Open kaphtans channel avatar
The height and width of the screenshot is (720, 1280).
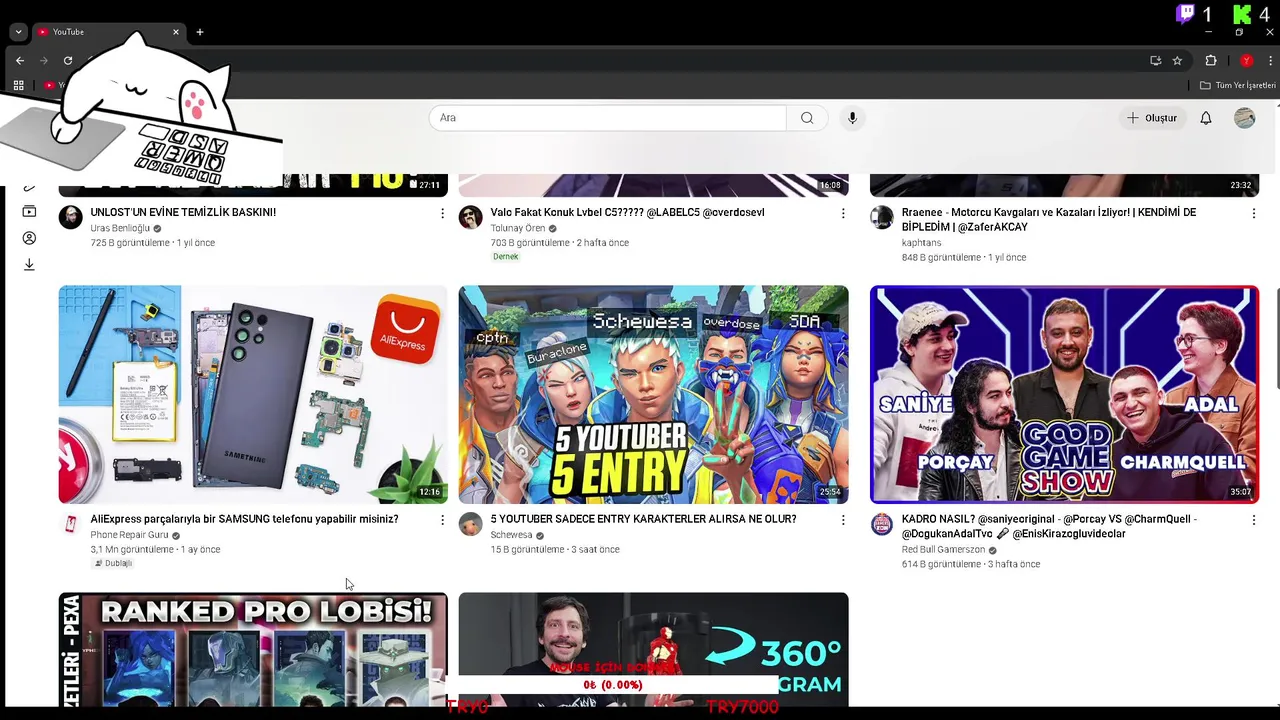(881, 217)
